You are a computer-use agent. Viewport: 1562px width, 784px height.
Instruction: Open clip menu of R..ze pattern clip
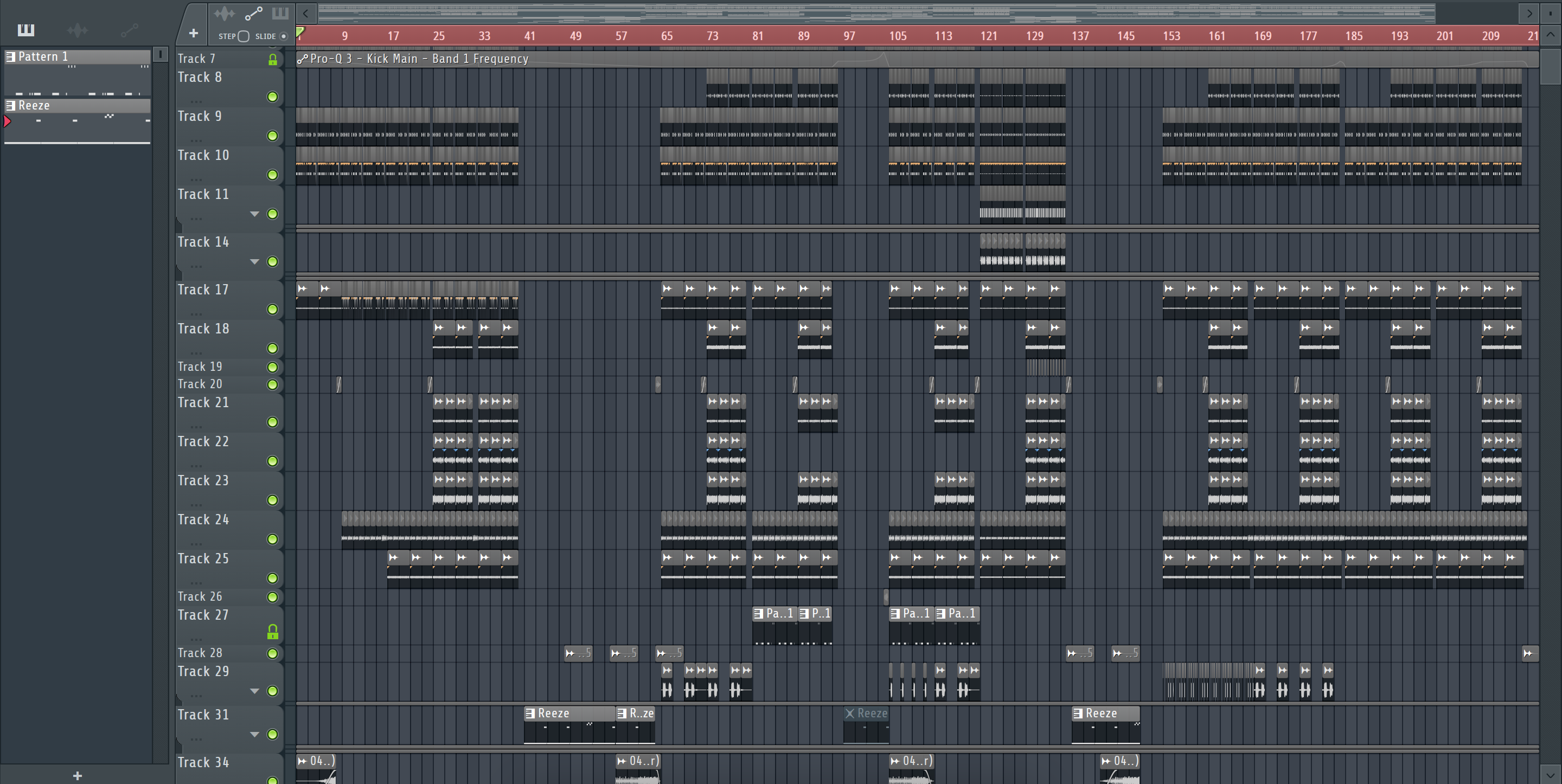(622, 713)
